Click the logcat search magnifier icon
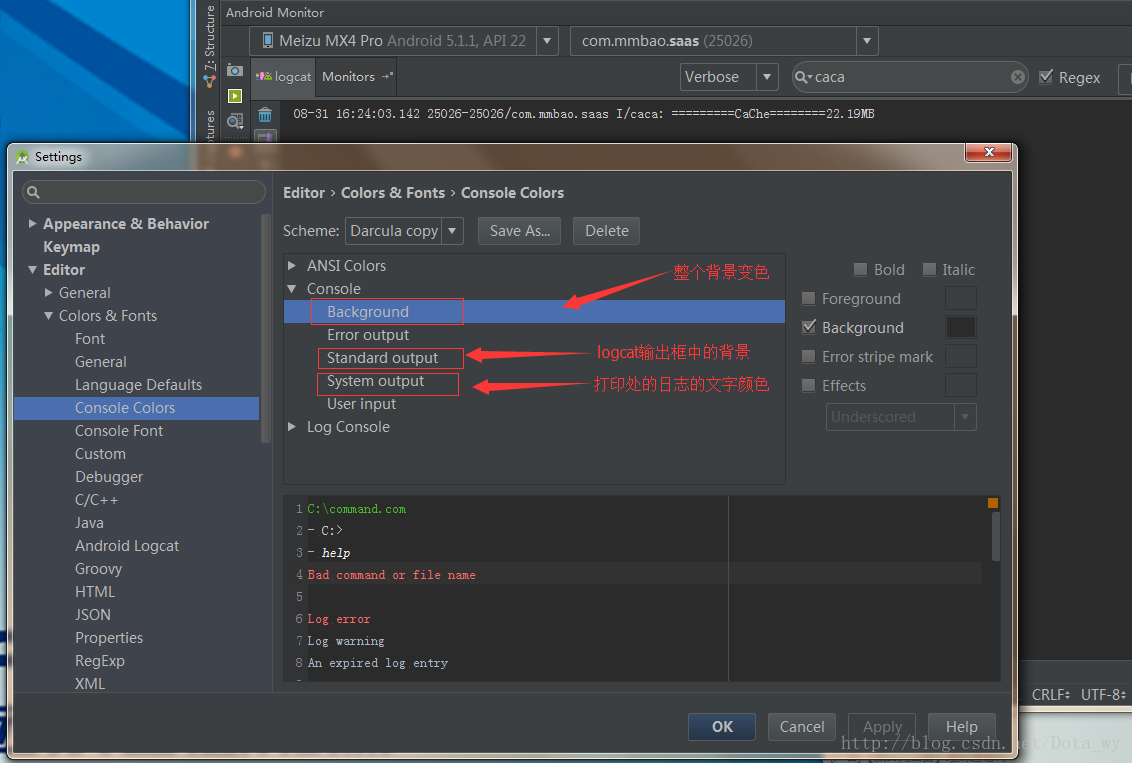The width and height of the screenshot is (1132, 763). click(x=802, y=77)
